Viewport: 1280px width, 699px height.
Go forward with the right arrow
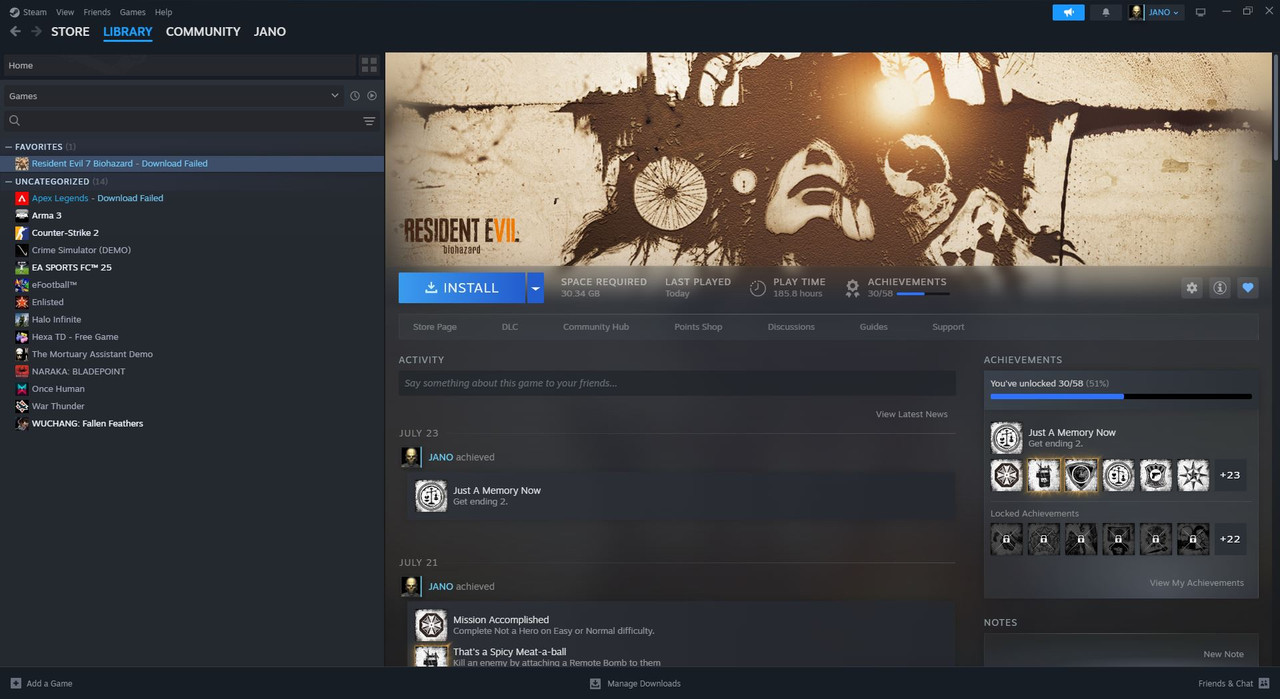pyautogui.click(x=36, y=31)
